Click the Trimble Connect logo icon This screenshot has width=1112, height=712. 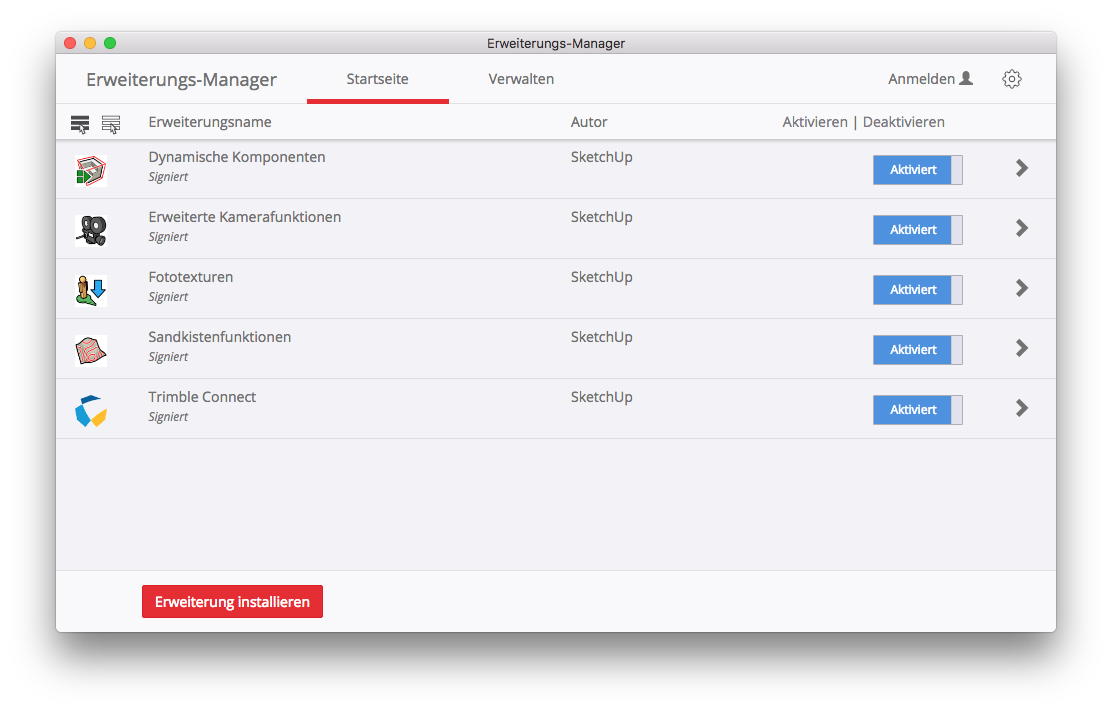91,410
